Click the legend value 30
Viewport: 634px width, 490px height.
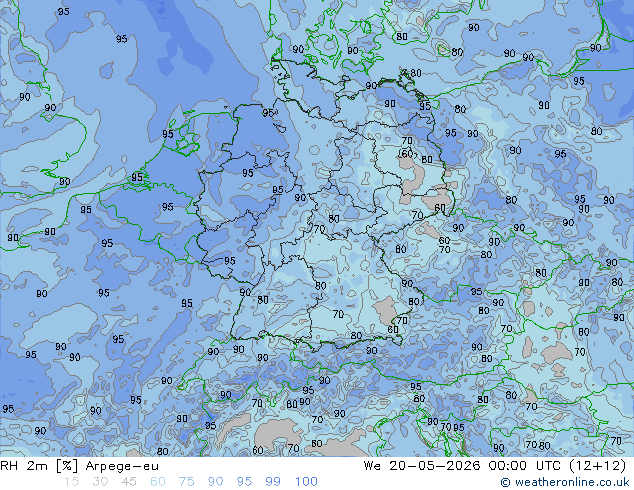coord(100,482)
